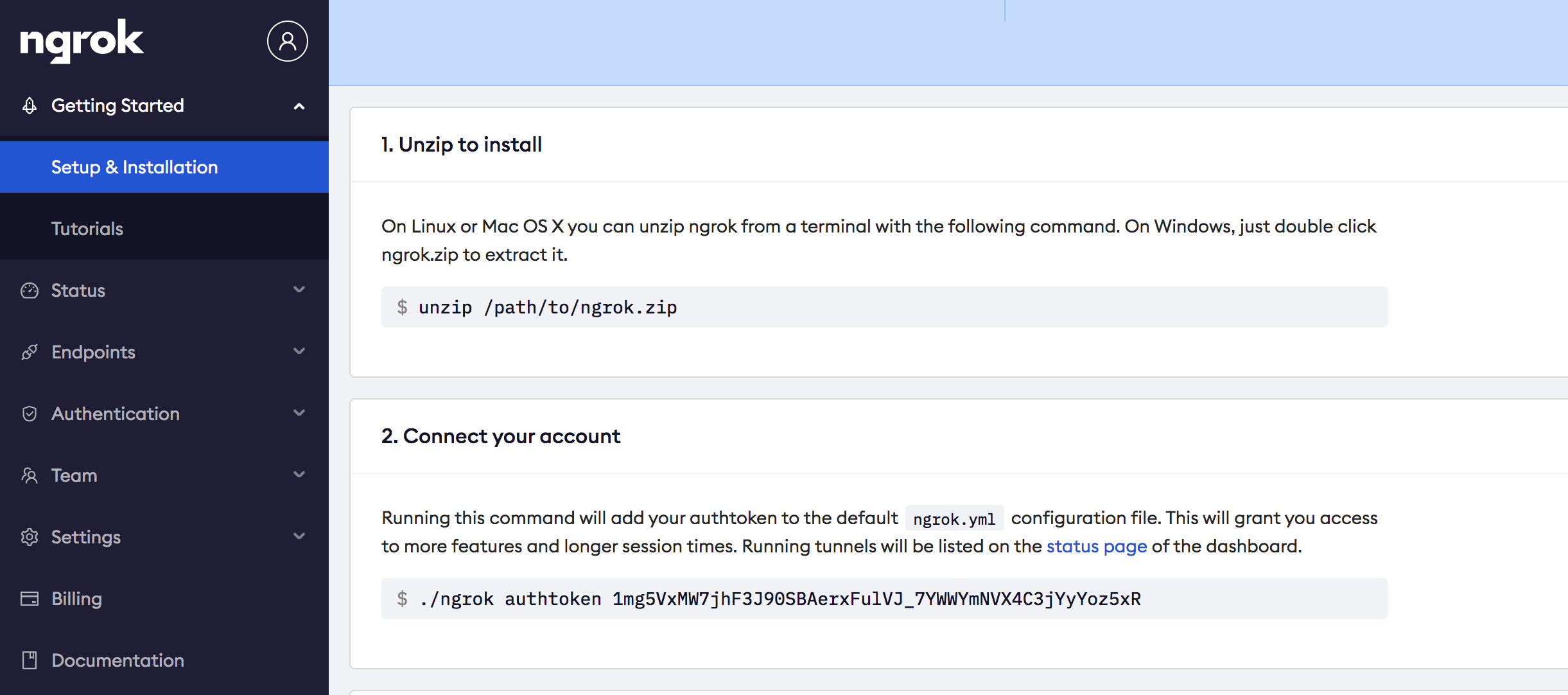Image resolution: width=1568 pixels, height=695 pixels.
Task: Expand the Authentication menu chevron
Action: coord(299,413)
